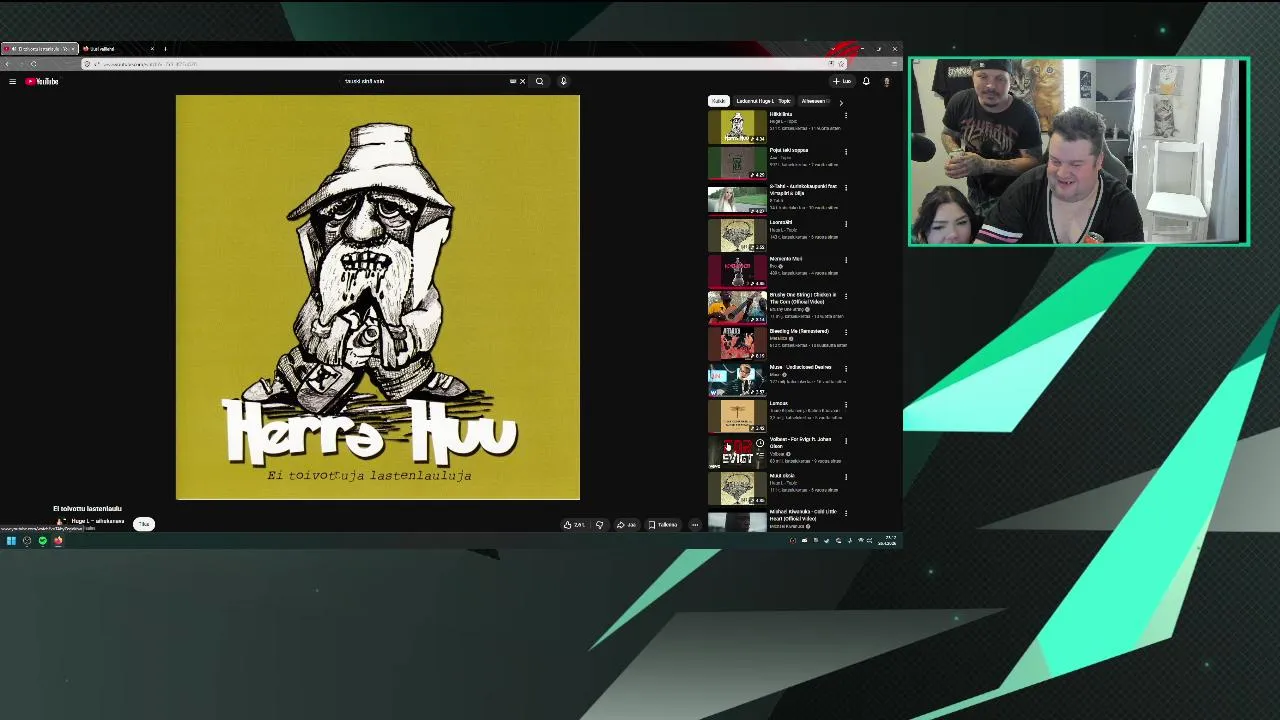Open options menu for 'Pojat leki soppaa'

846,152
